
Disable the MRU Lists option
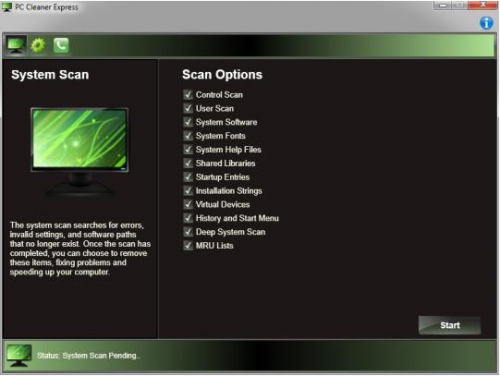click(188, 246)
